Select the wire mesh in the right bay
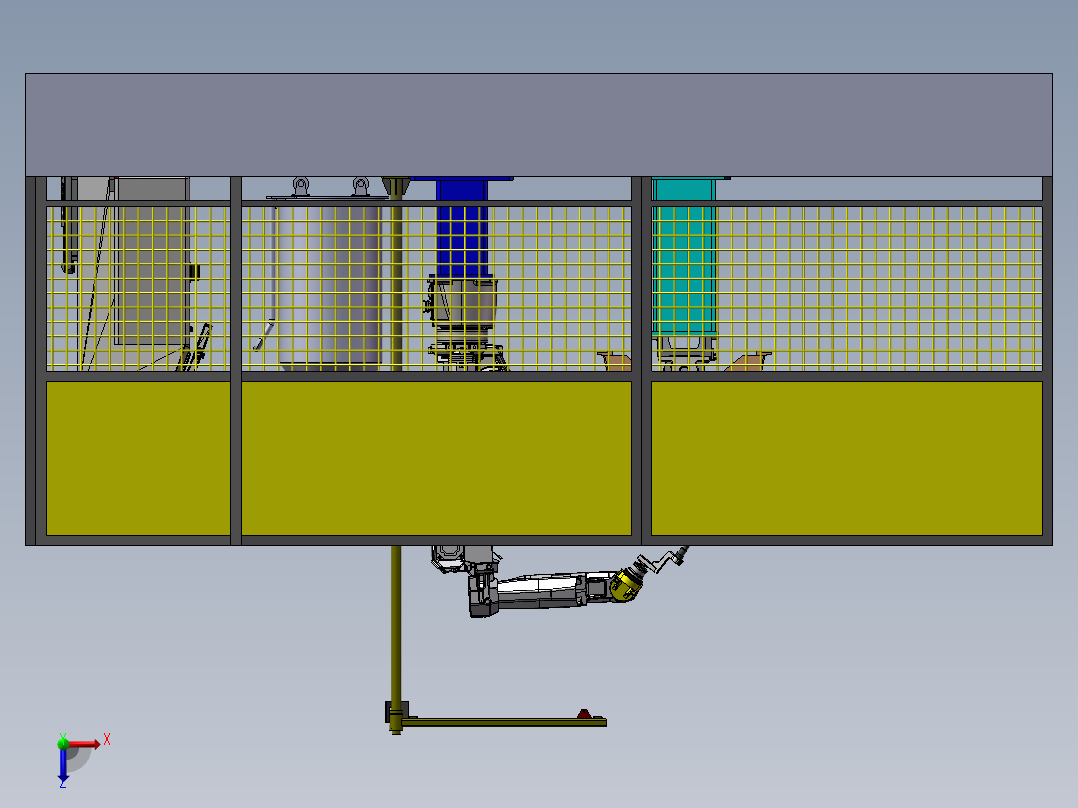 [847, 288]
